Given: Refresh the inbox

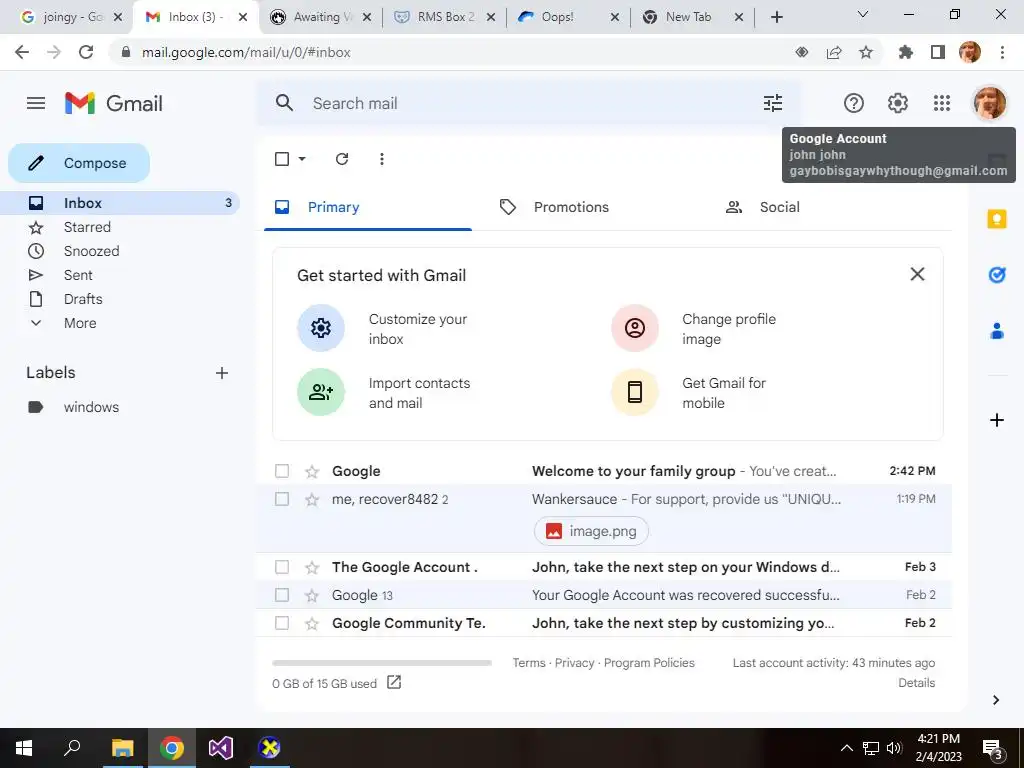Looking at the screenshot, I should pyautogui.click(x=342, y=159).
